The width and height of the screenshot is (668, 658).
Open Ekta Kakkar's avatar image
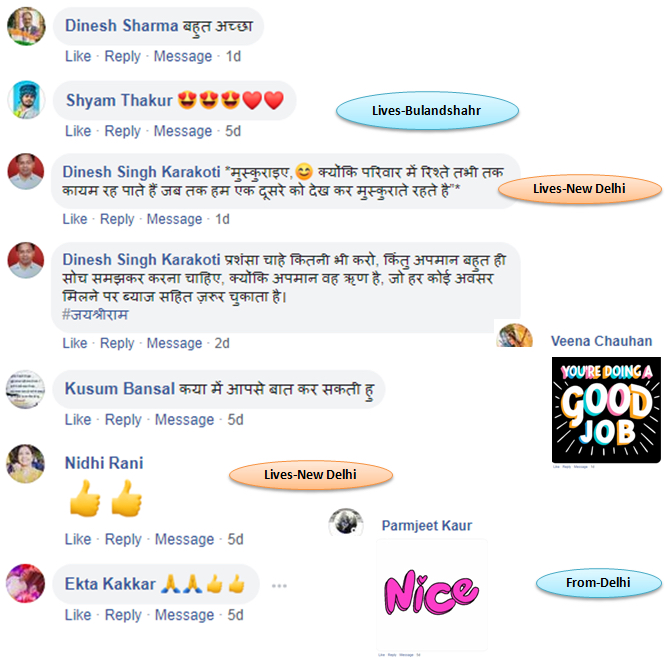pos(26,583)
